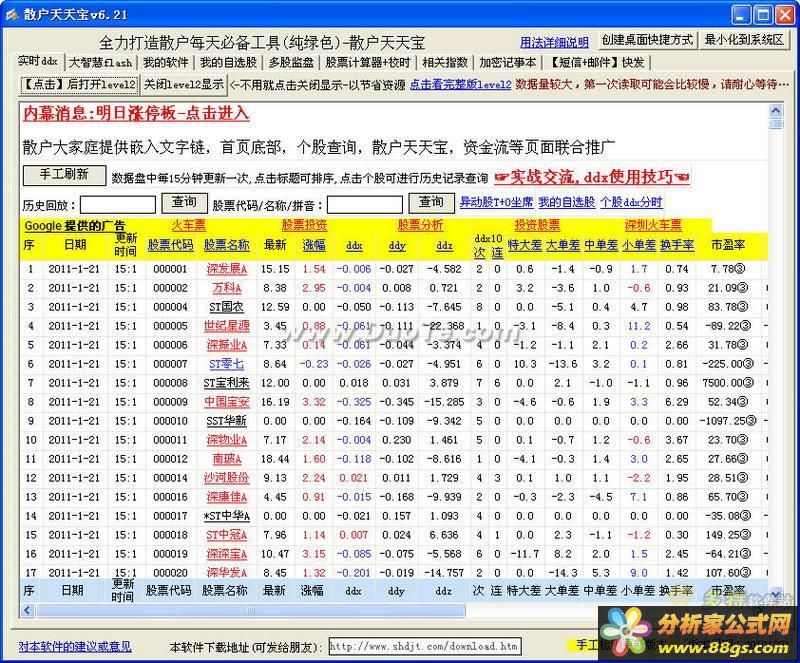Sort by ddy column header
This screenshot has height=663, width=800.
pos(397,246)
